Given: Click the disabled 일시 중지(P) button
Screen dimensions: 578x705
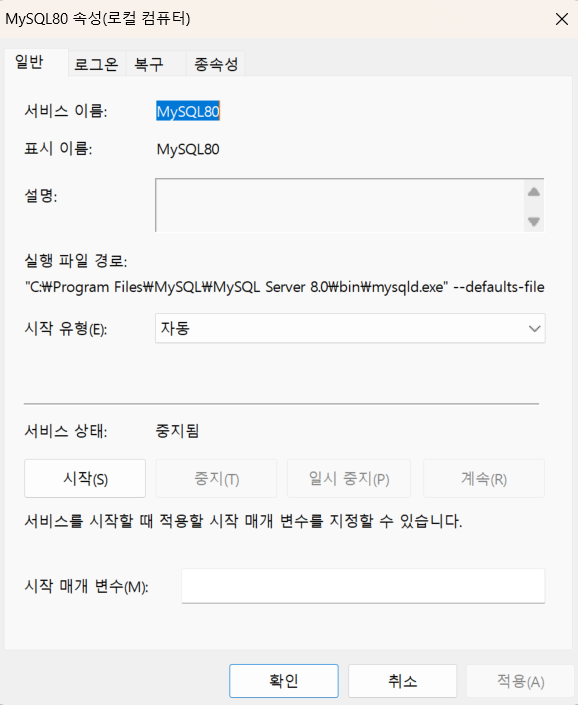Looking at the screenshot, I should click(349, 478).
